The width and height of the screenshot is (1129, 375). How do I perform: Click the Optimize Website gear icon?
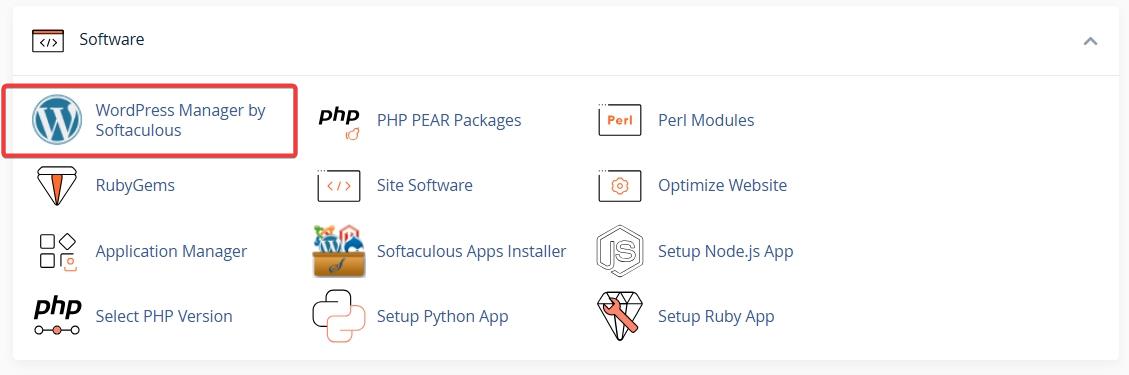click(619, 186)
